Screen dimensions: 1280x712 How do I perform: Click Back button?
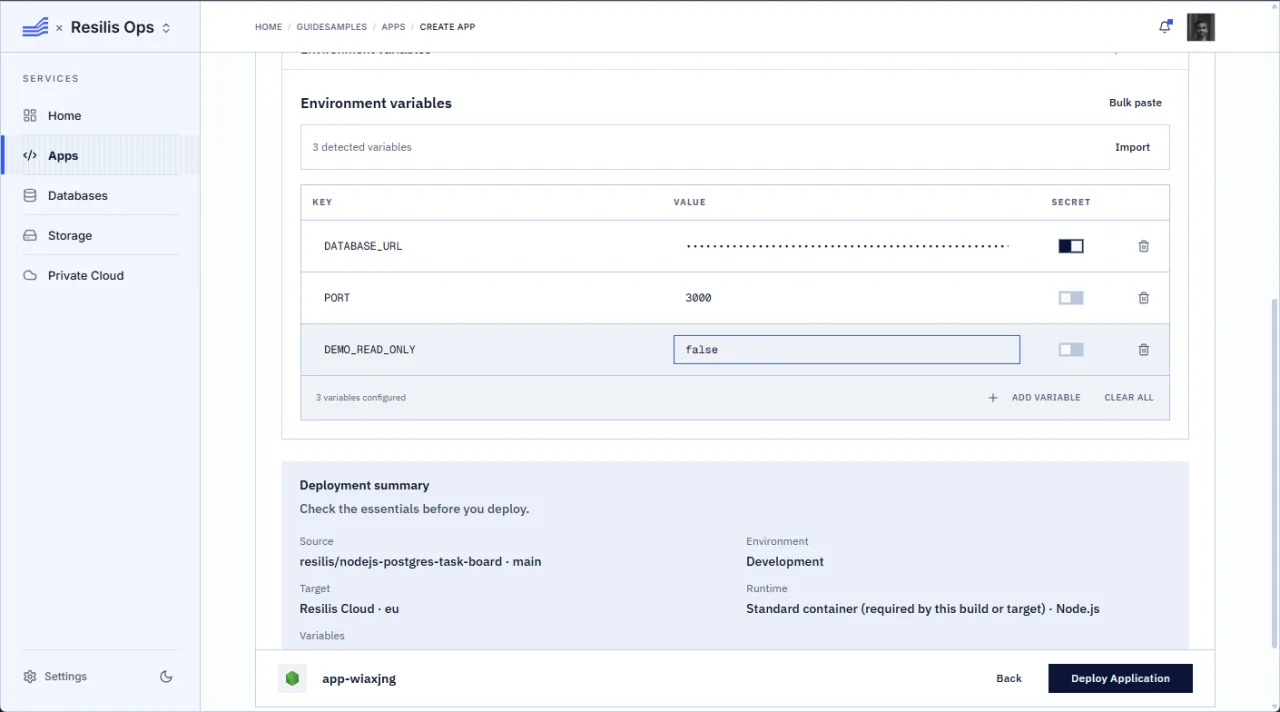pyautogui.click(x=1009, y=678)
